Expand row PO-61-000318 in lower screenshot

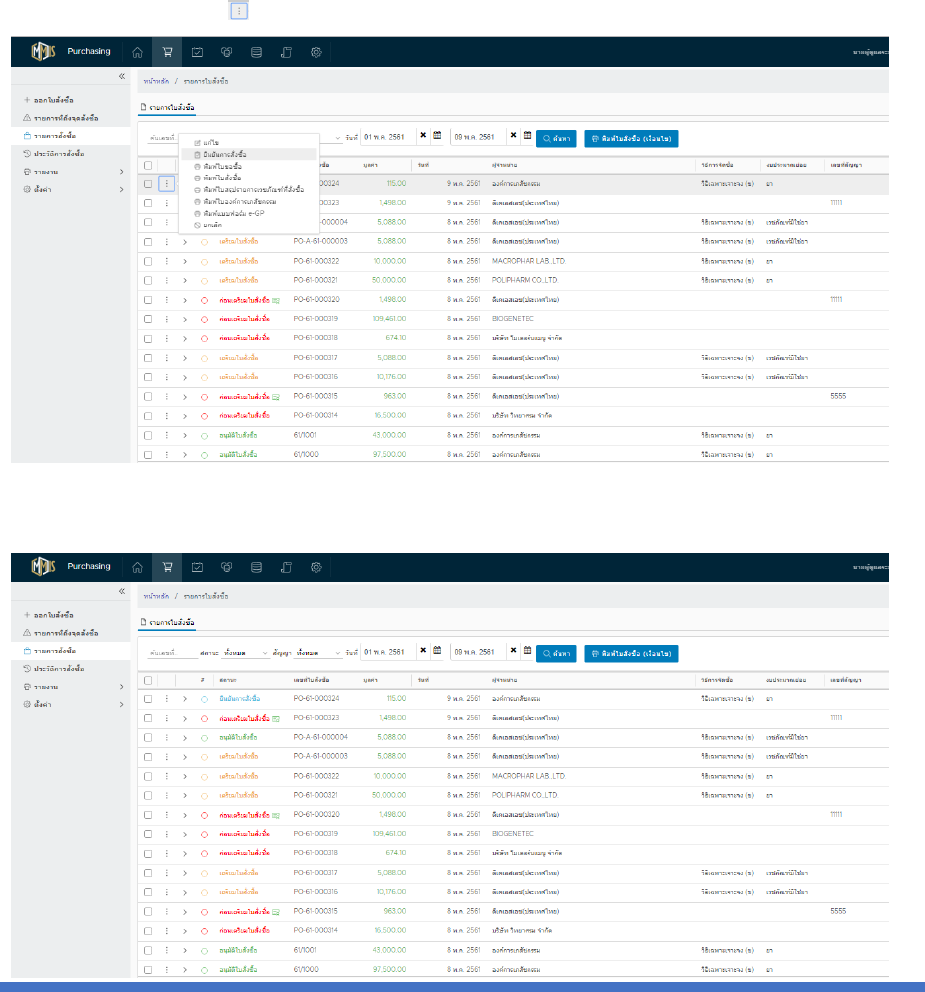(185, 853)
